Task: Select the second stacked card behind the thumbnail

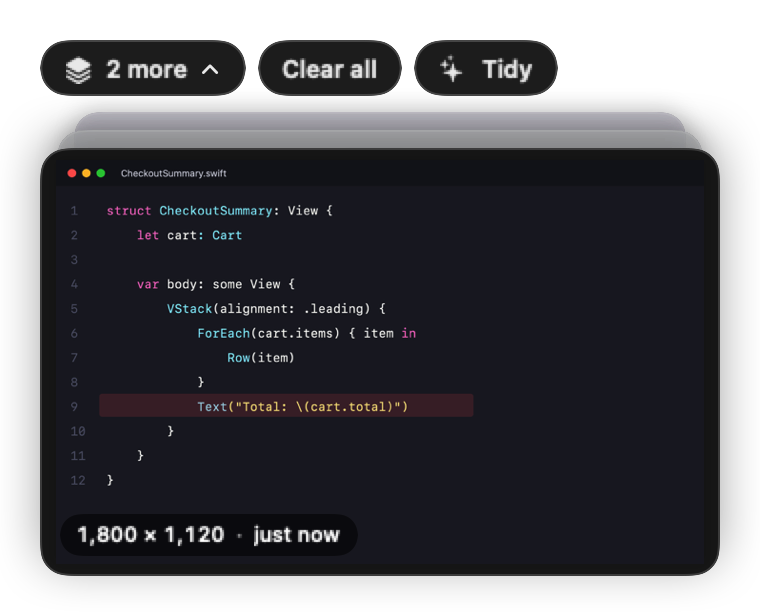Action: pyautogui.click(x=380, y=140)
